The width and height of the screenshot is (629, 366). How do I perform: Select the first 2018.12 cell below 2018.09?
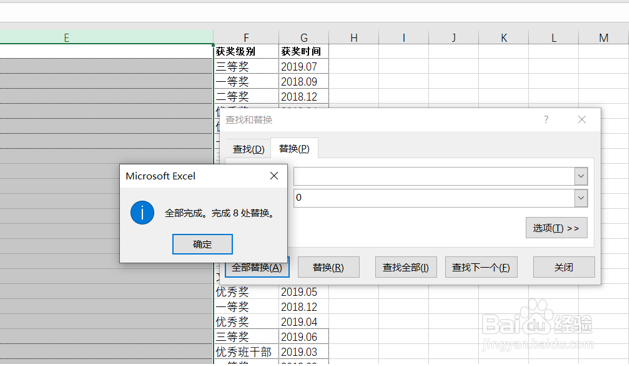tap(304, 96)
